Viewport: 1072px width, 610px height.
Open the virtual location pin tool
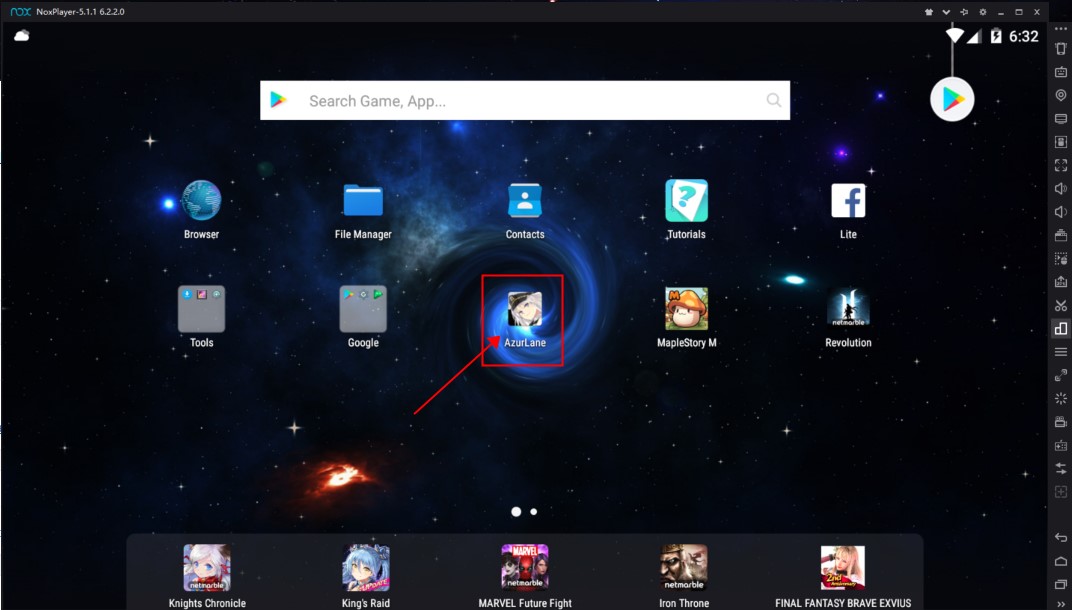[x=1061, y=95]
